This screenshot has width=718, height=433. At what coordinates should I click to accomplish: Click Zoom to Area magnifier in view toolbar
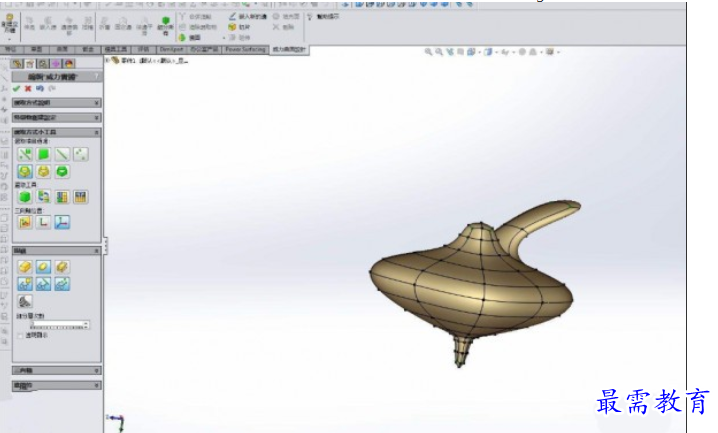pyautogui.click(x=439, y=52)
